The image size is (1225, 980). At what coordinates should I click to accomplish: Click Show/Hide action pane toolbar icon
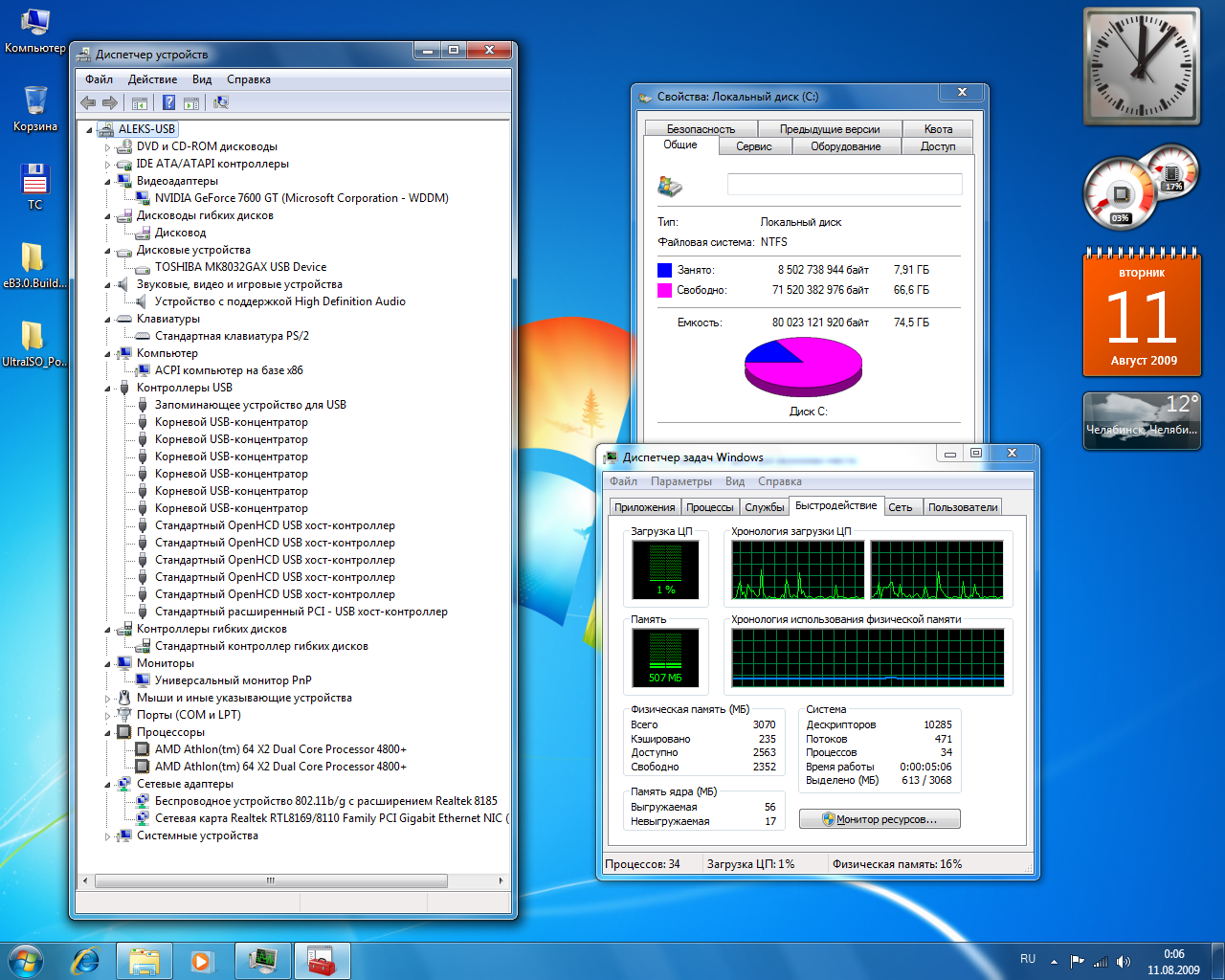190,102
